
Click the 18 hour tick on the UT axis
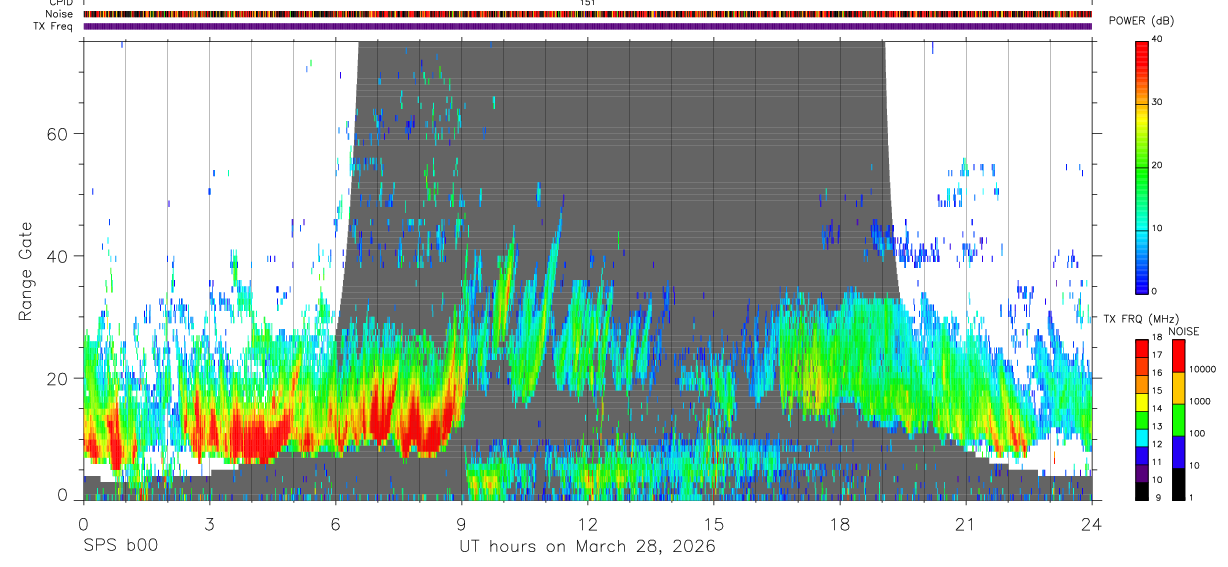pos(840,523)
